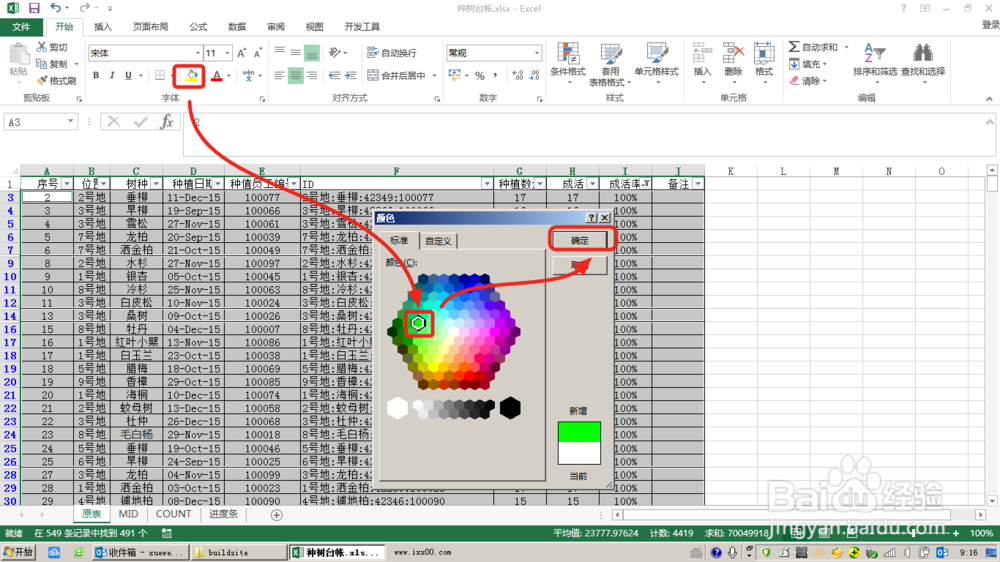Click the Name Box field showing A3
Viewport: 1000px width, 562px height.
(x=34, y=122)
